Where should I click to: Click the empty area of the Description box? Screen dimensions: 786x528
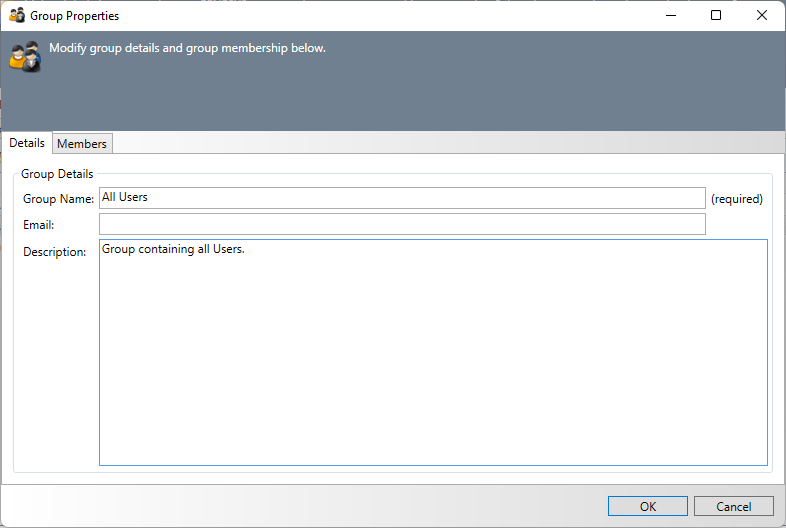[433, 360]
